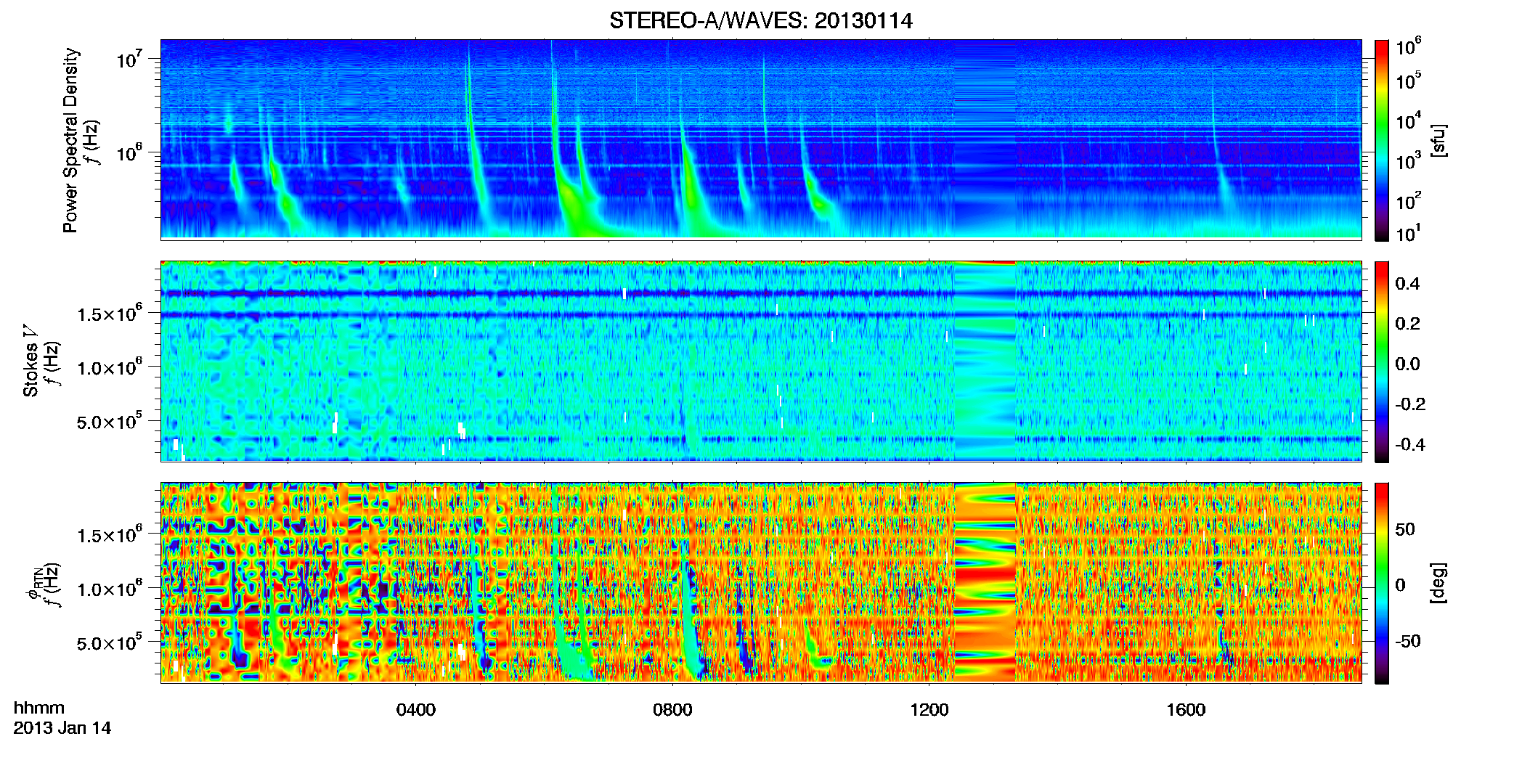Click the phi RTN axis label
Screen dimensions: 1522x784
33,584
